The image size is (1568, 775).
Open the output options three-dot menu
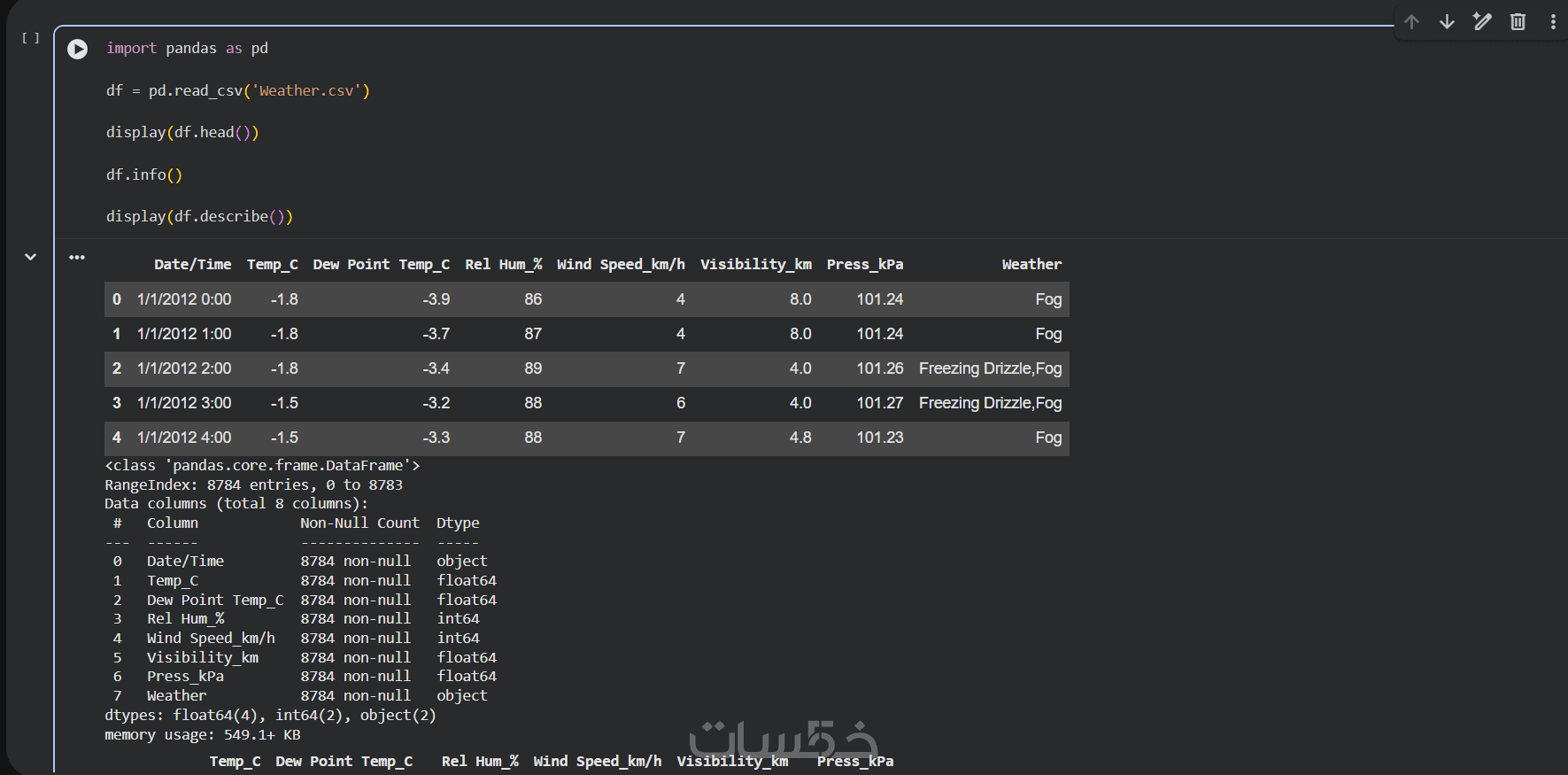[x=77, y=257]
